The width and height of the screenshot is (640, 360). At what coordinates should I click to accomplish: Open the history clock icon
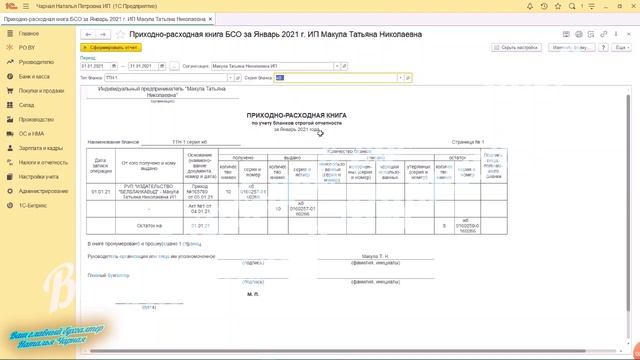(544, 6)
